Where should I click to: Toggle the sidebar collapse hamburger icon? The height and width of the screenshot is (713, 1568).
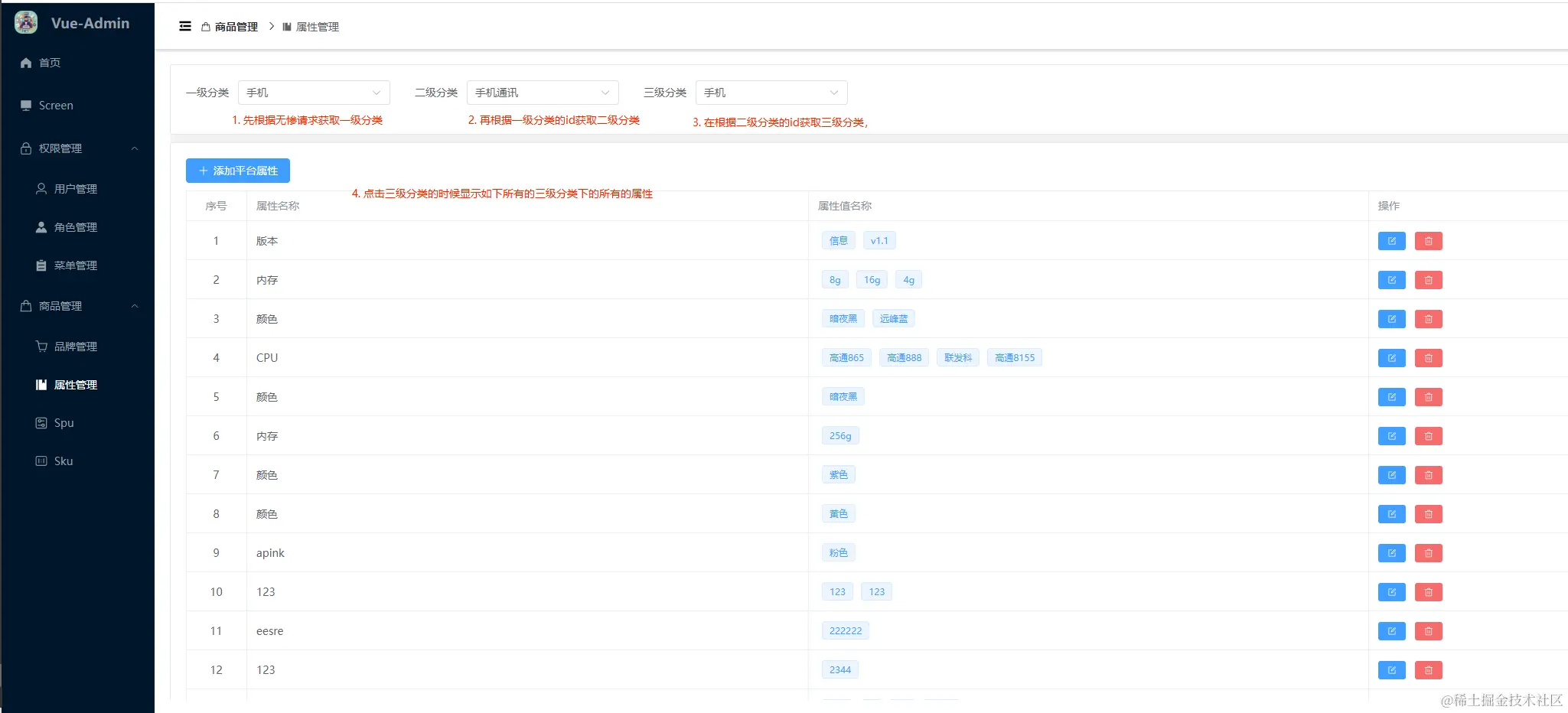click(x=185, y=27)
